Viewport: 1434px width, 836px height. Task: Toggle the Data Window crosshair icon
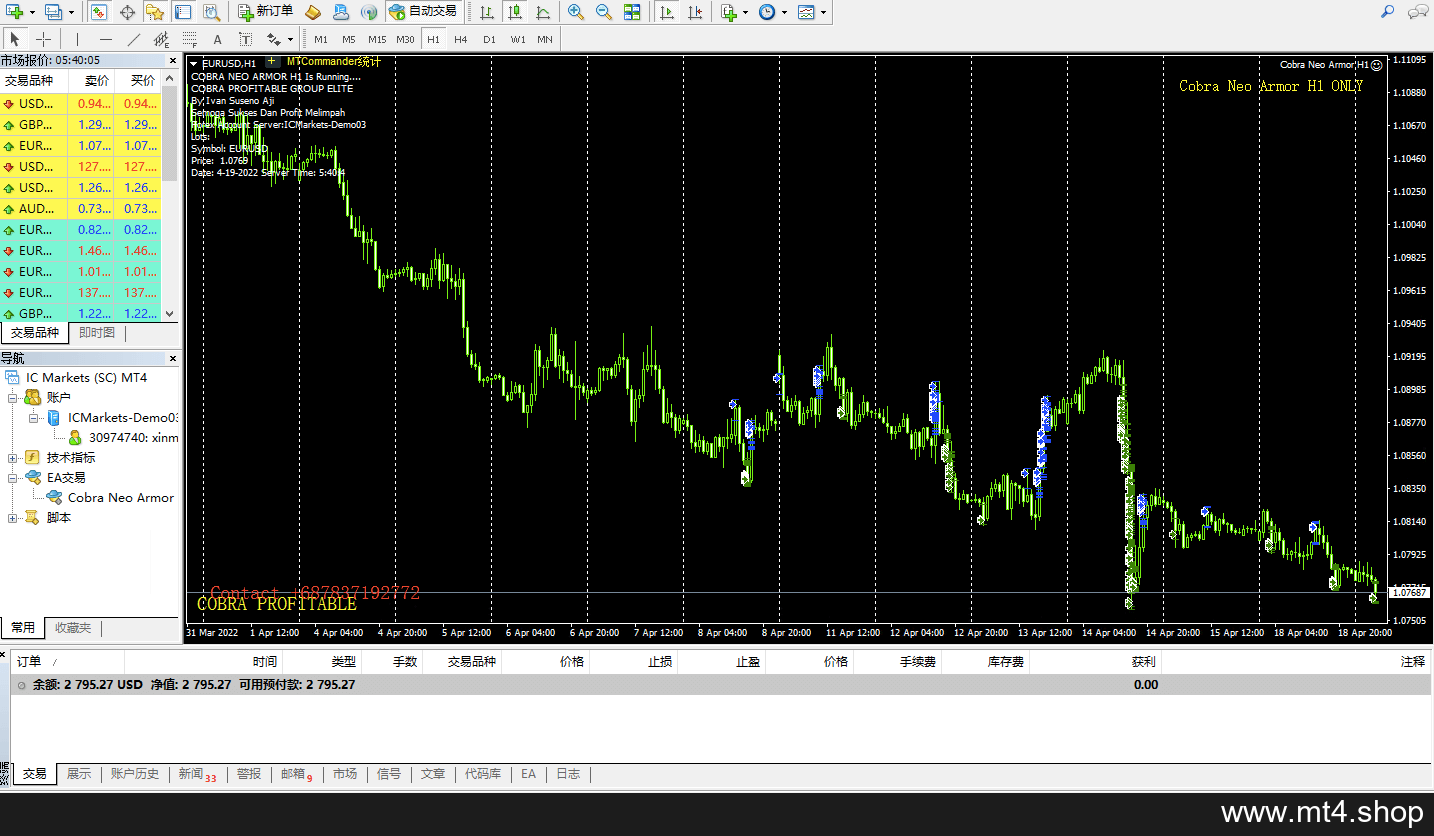pos(127,12)
